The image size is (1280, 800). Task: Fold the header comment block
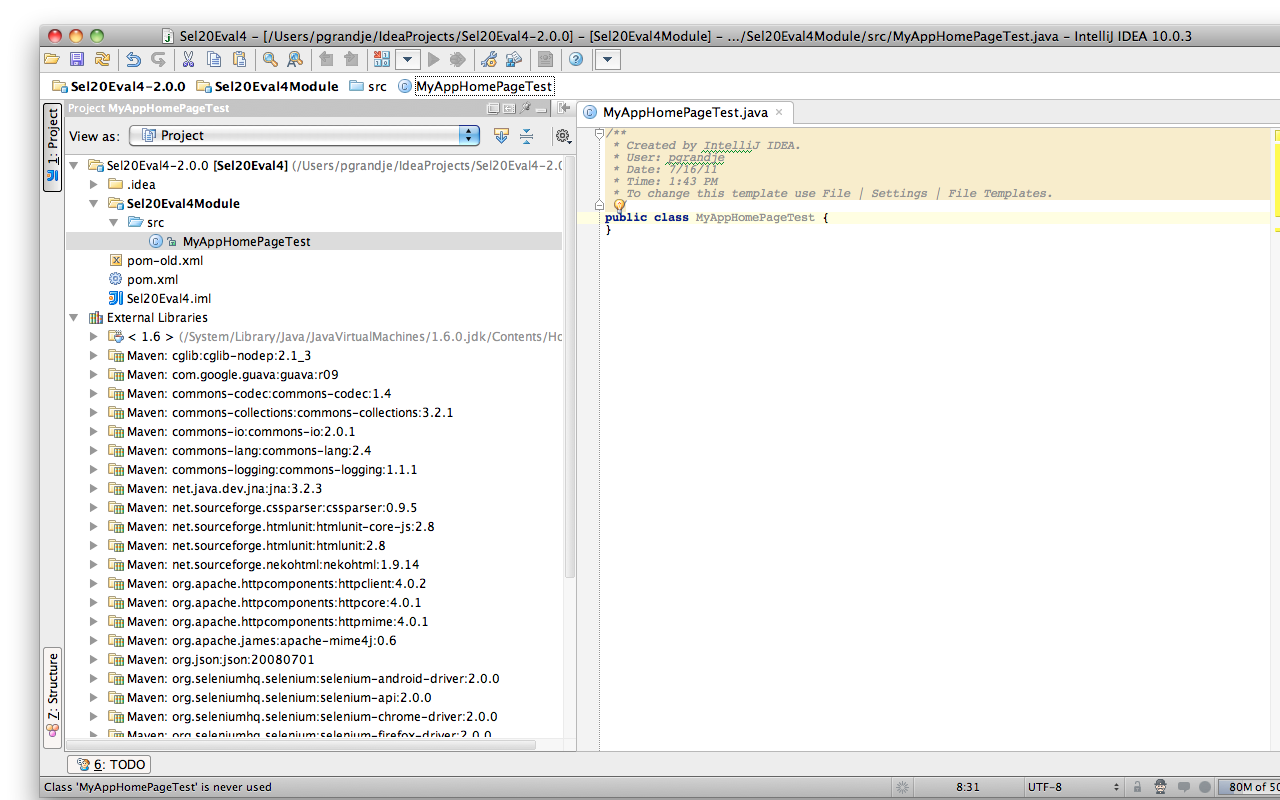click(599, 133)
